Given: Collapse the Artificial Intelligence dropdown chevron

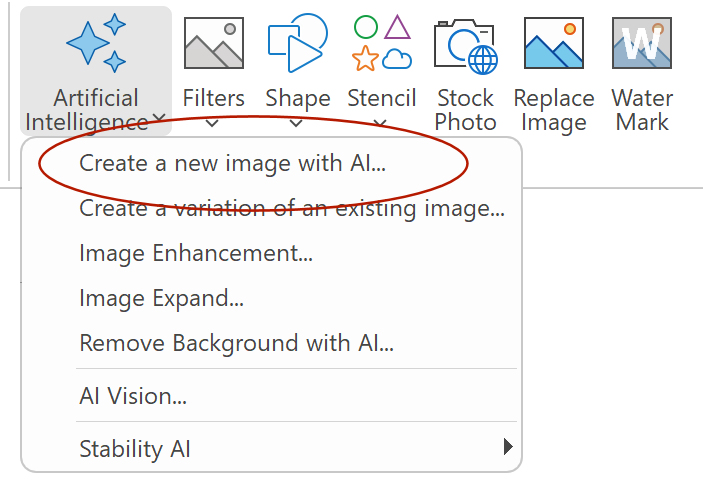Looking at the screenshot, I should [159, 117].
